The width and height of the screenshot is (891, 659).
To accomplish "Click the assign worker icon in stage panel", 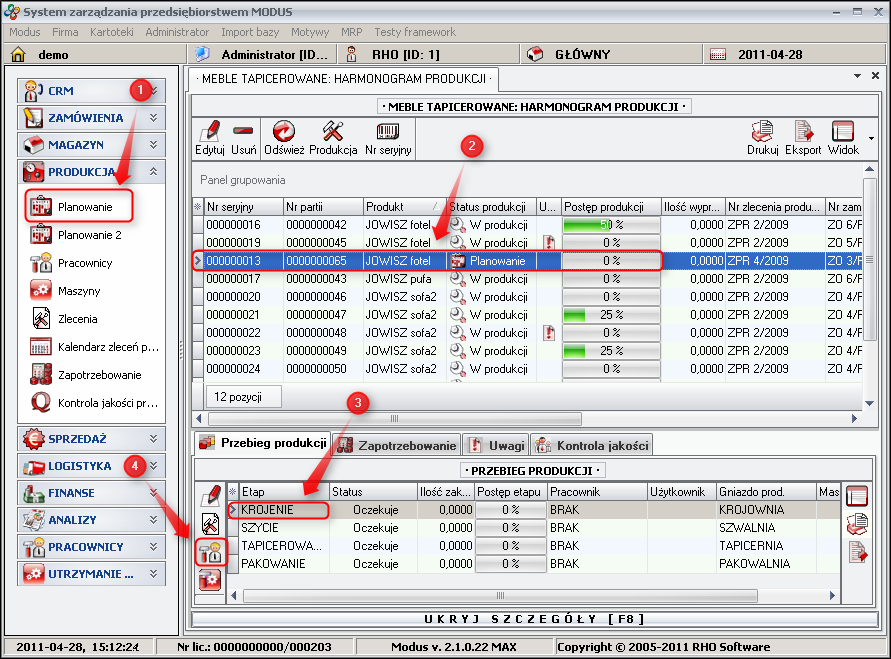I will [x=210, y=551].
